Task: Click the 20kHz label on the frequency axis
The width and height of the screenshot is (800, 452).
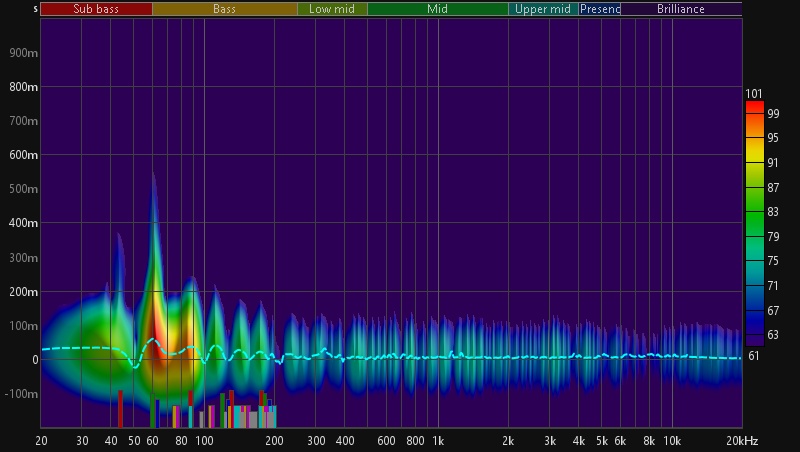Action: click(742, 441)
